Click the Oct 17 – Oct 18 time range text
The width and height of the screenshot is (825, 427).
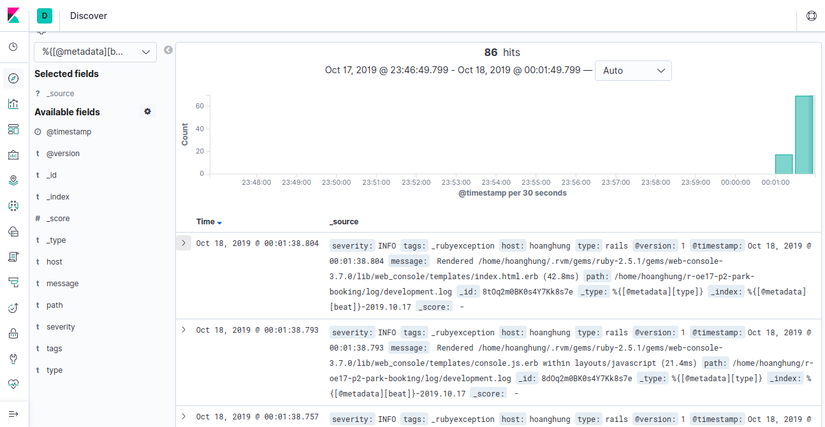click(452, 70)
